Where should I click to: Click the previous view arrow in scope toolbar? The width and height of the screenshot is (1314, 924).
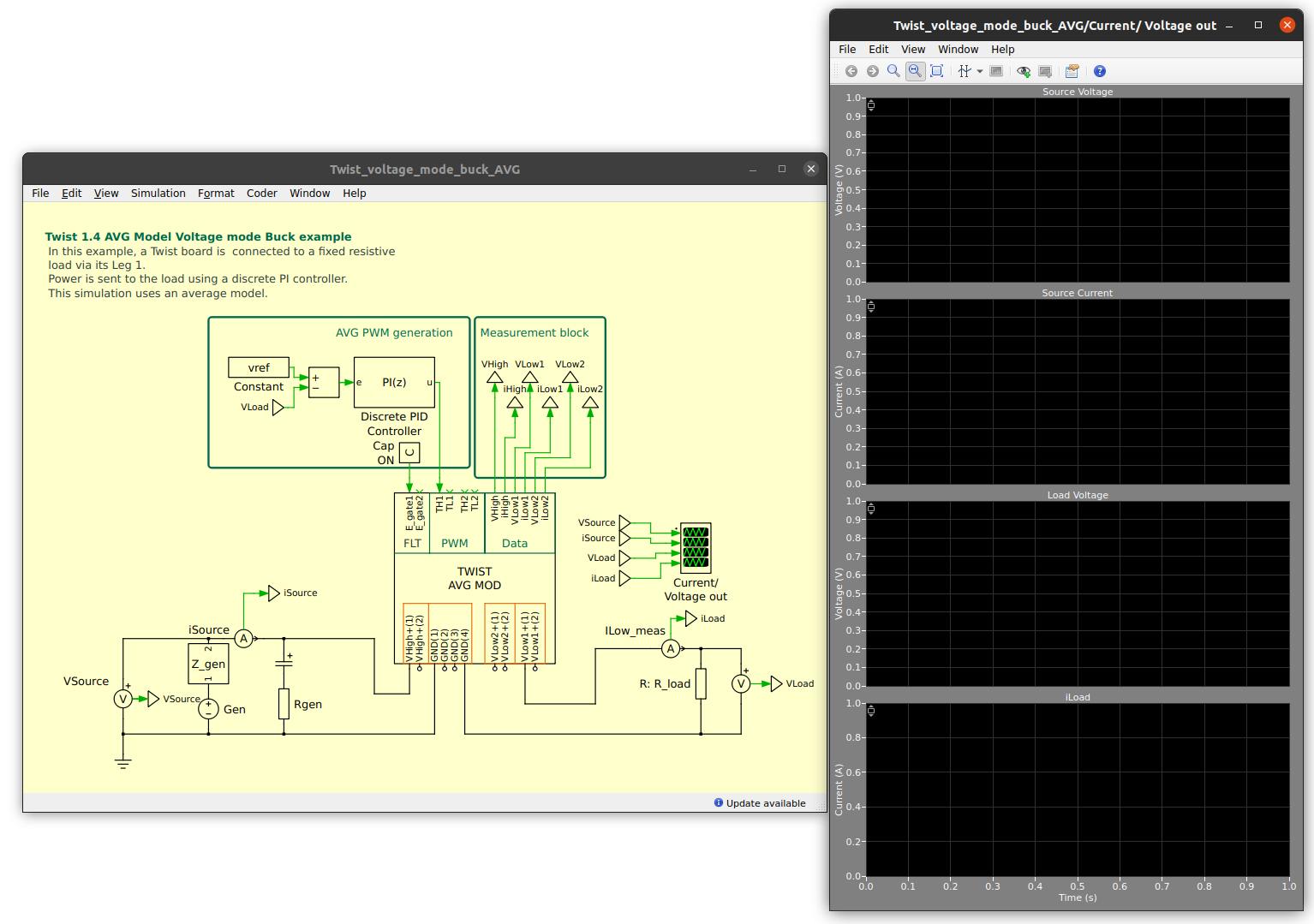click(x=851, y=71)
